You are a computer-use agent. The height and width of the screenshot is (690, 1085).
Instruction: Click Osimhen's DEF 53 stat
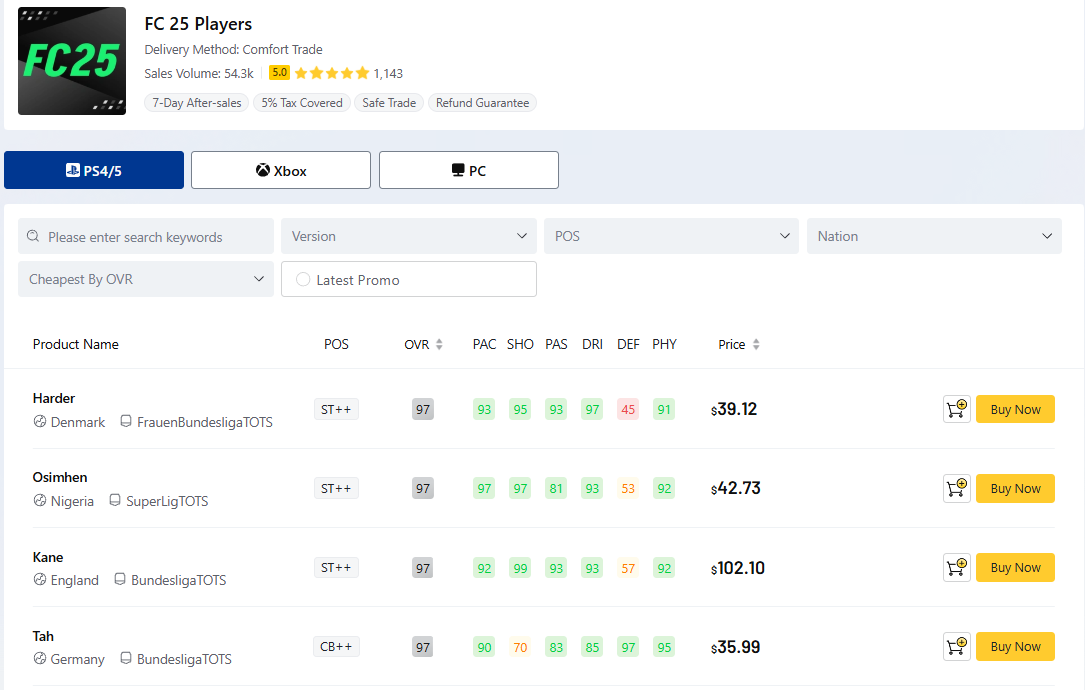coord(628,489)
